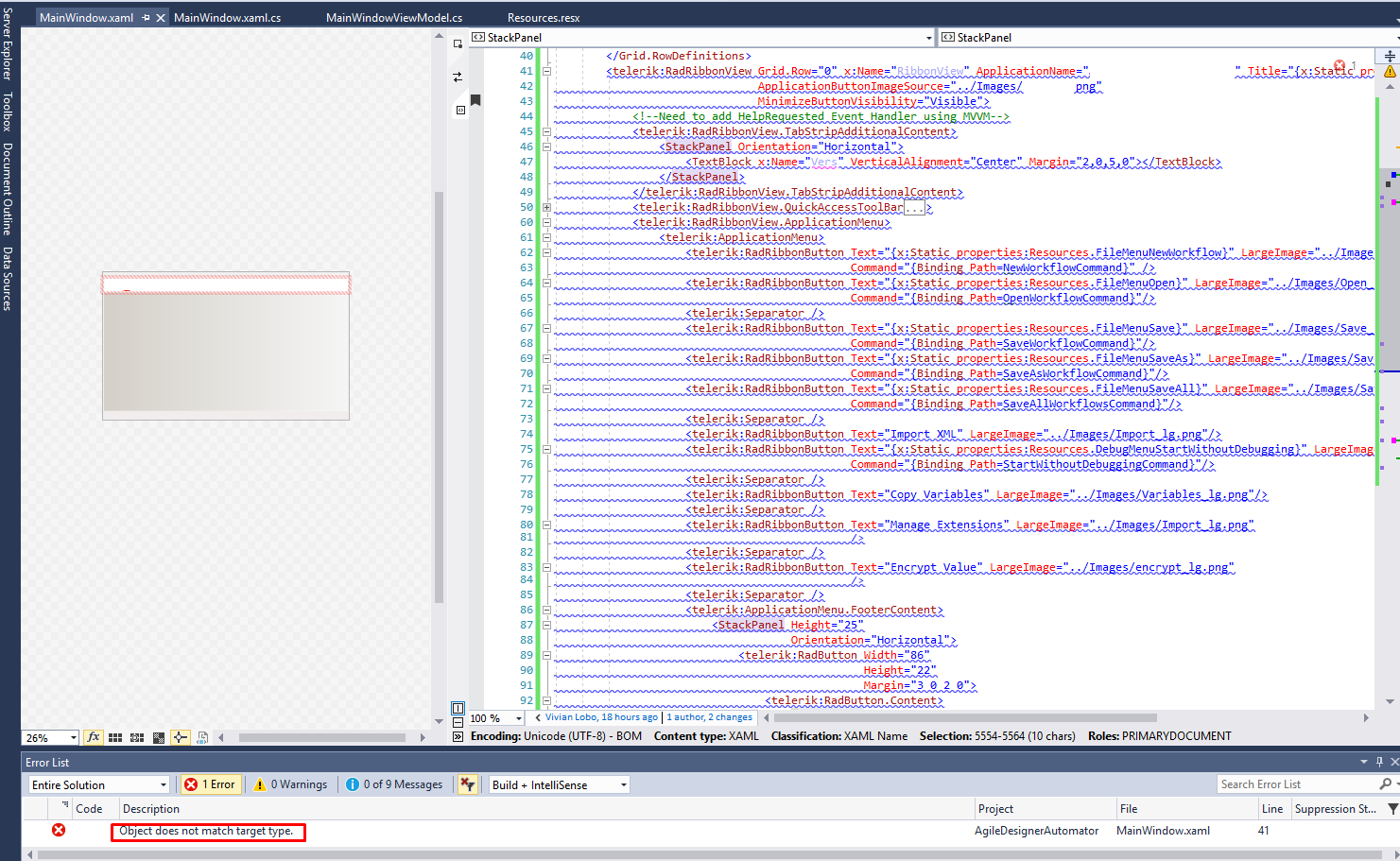Image resolution: width=1400 pixels, height=861 pixels.
Task: Close the MainWindow.xaml tab
Action: click(161, 18)
